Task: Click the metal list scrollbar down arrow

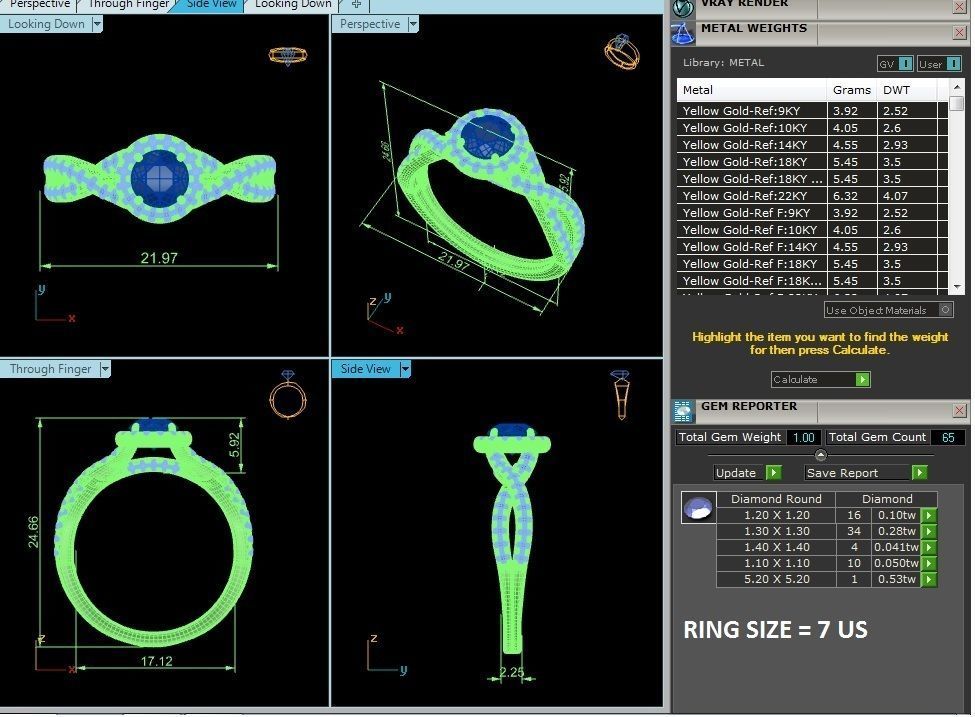Action: [x=958, y=286]
